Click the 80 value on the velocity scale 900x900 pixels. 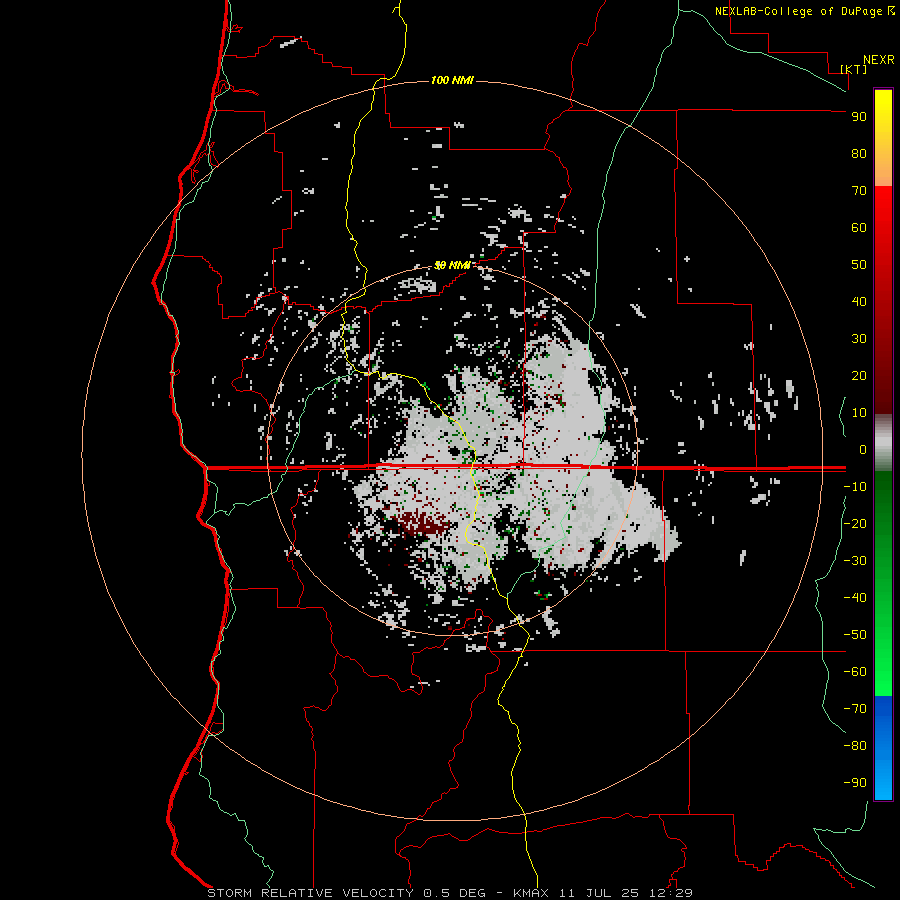point(859,153)
